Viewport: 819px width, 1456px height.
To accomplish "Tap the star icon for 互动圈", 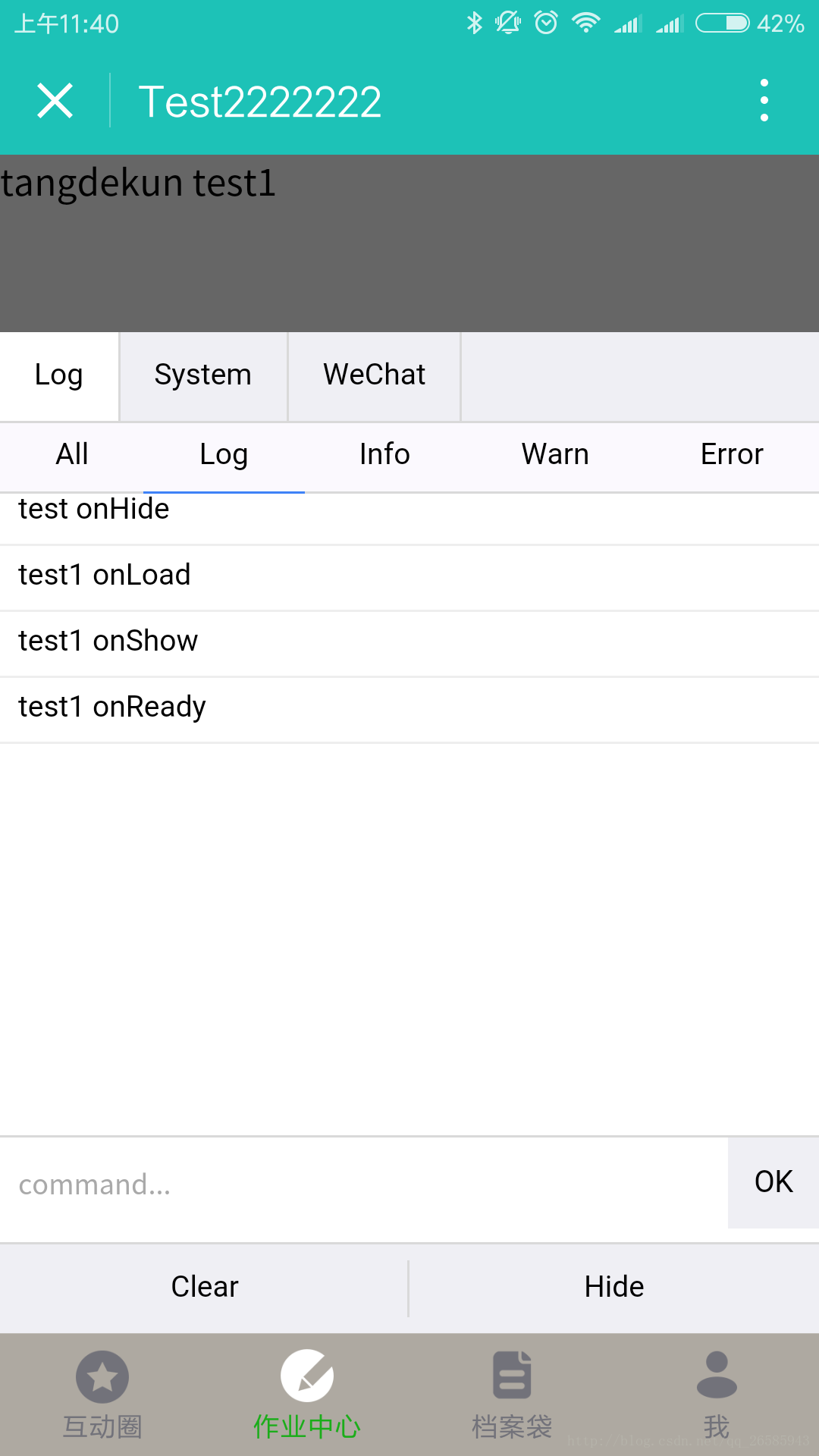I will (x=102, y=1376).
